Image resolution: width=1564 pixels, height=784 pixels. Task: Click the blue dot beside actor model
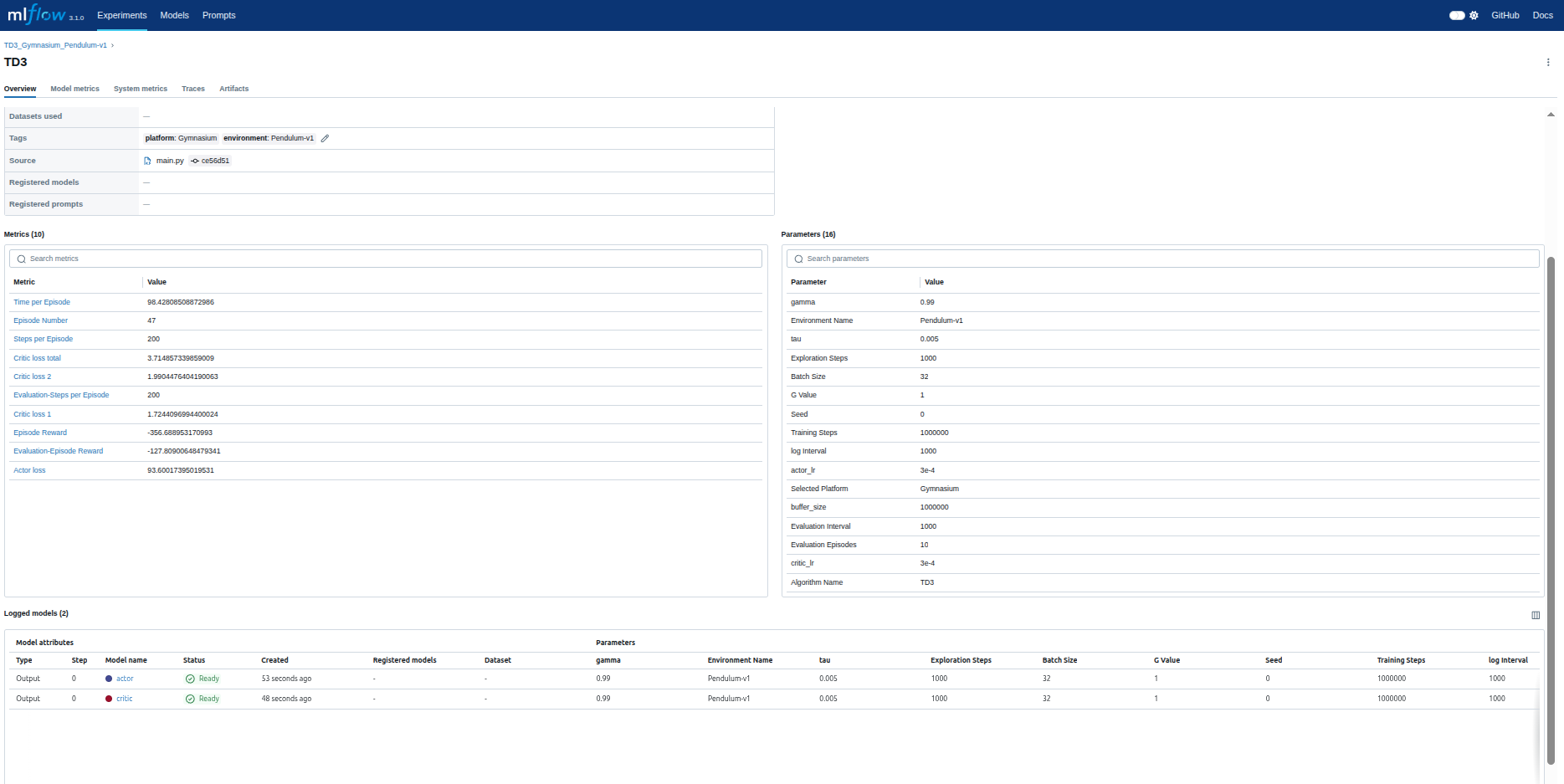click(109, 679)
